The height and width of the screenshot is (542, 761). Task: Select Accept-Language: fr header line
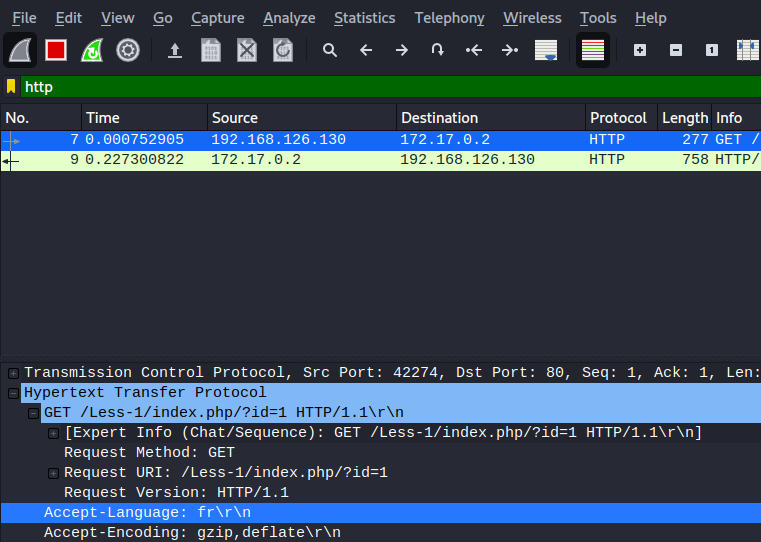point(380,513)
